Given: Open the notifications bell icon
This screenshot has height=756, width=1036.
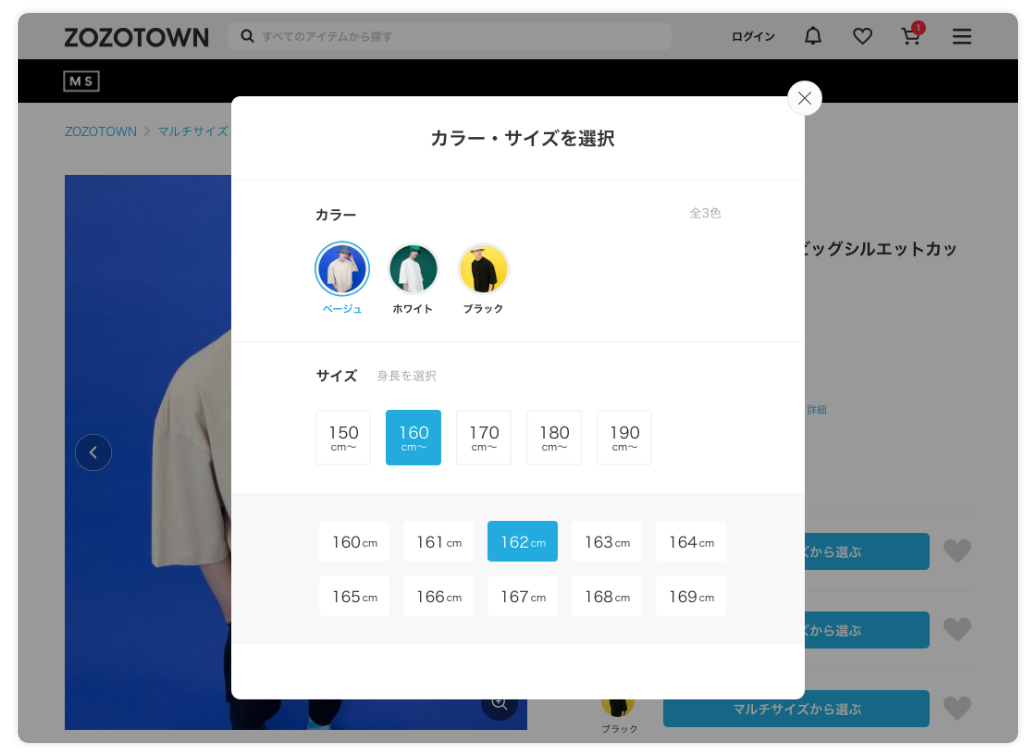Looking at the screenshot, I should (813, 36).
